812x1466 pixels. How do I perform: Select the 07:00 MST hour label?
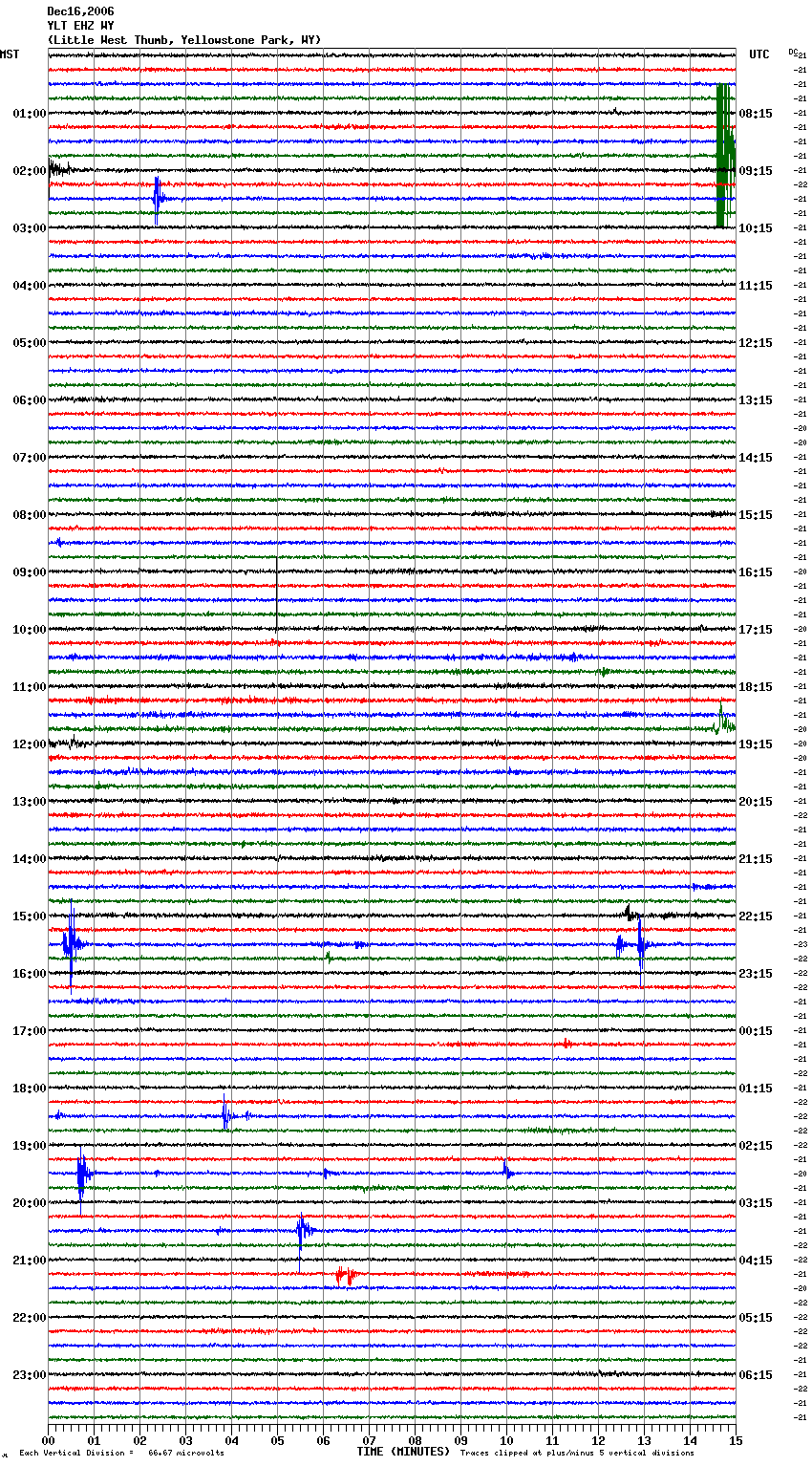[x=30, y=458]
